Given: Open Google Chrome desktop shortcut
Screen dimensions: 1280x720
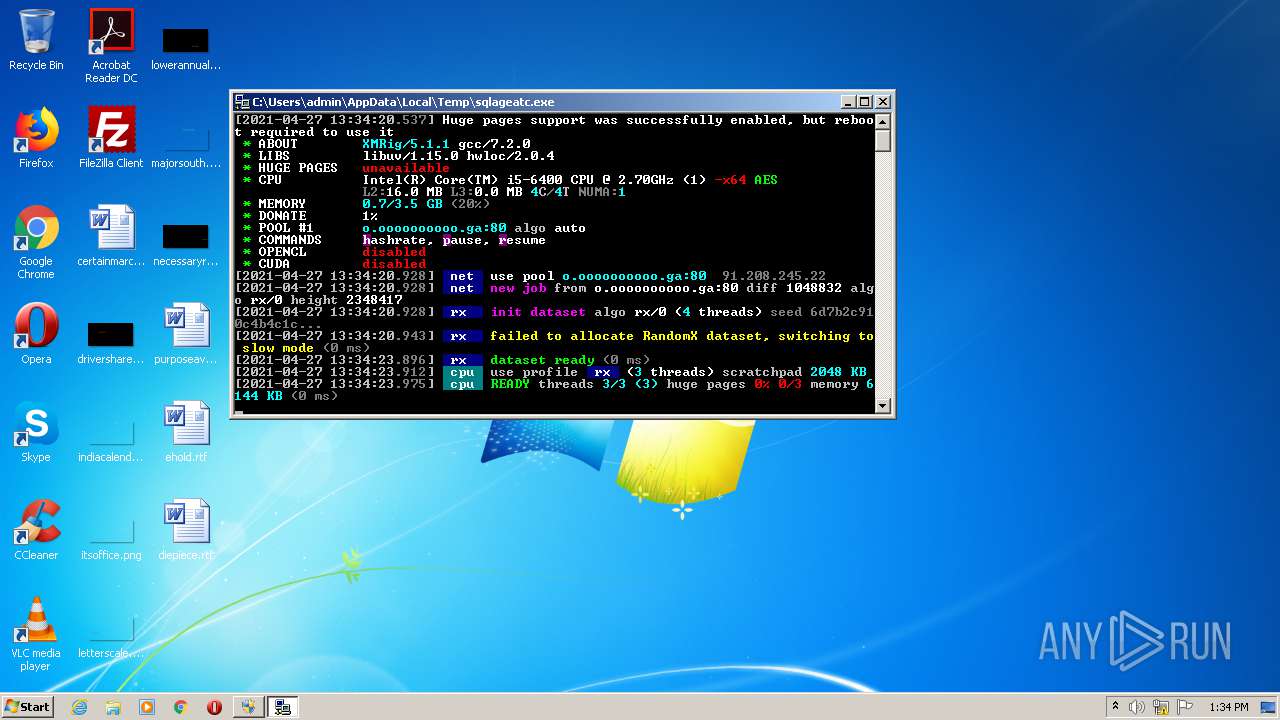Looking at the screenshot, I should click(x=36, y=242).
